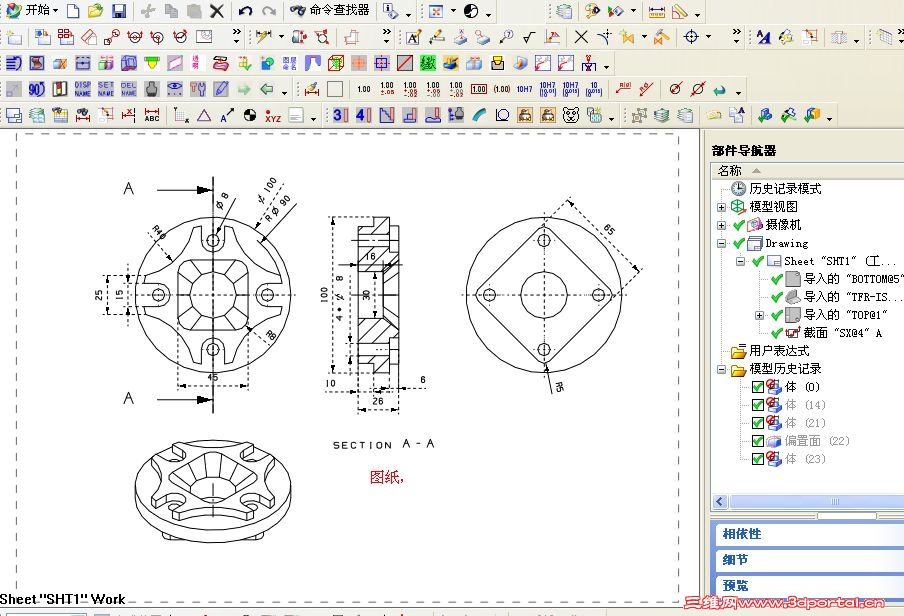The height and width of the screenshot is (616, 904).
Task: Save the part with the floppy disk icon
Action: click(119, 10)
